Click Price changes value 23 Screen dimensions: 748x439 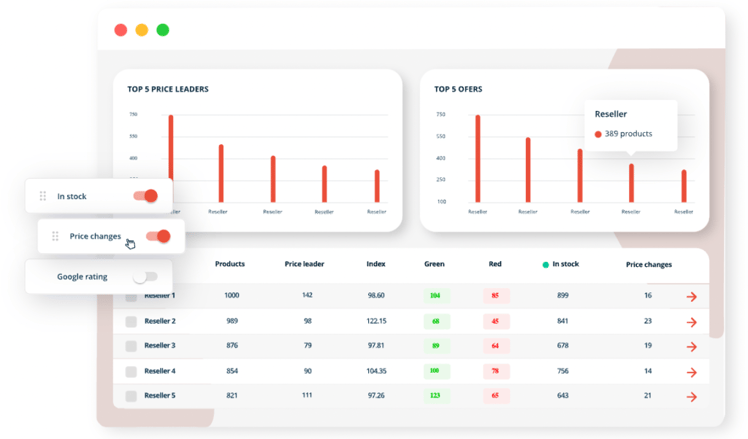[648, 321]
